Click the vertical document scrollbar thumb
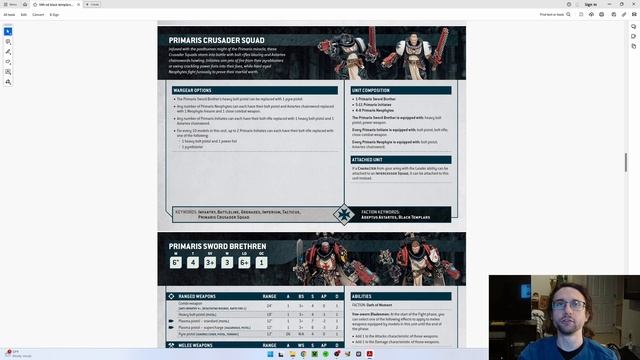Image resolution: width=640 pixels, height=360 pixels. [x=626, y=162]
